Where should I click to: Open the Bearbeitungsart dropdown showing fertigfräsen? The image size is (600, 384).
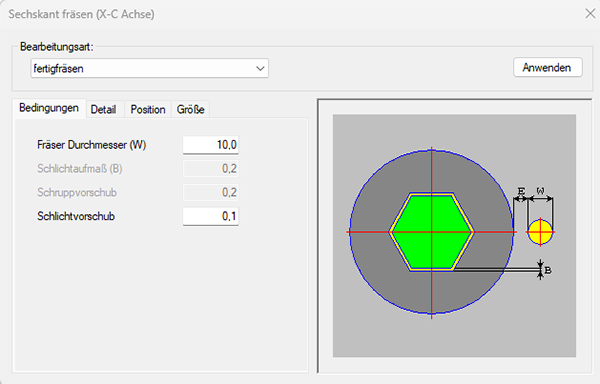pyautogui.click(x=149, y=68)
